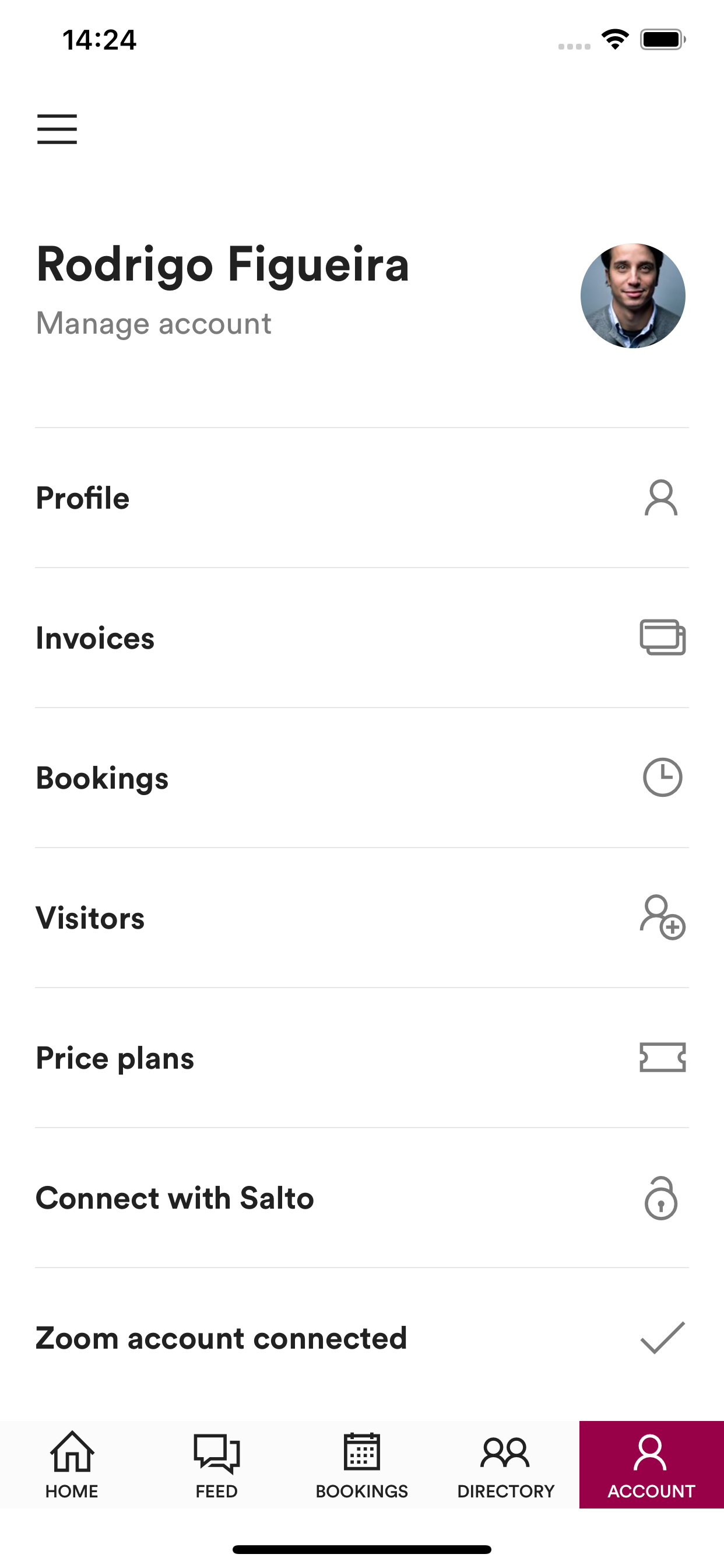Open the hamburger menu
The width and height of the screenshot is (724, 1568).
click(x=57, y=129)
